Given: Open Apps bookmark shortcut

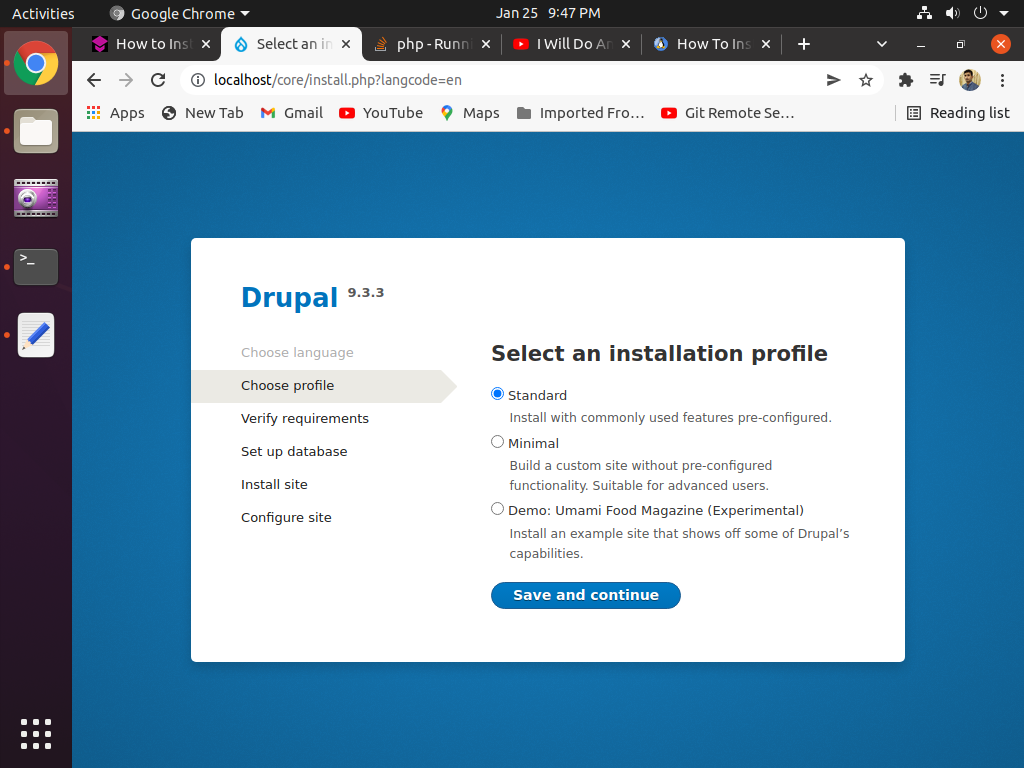Looking at the screenshot, I should [116, 113].
